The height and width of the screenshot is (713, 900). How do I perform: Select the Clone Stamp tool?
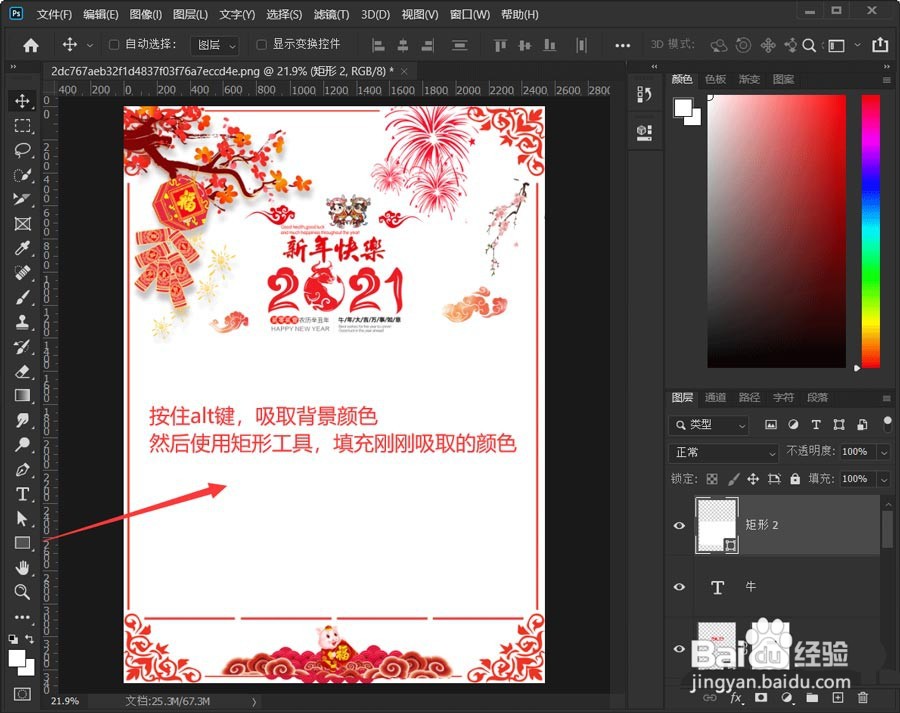(22, 322)
